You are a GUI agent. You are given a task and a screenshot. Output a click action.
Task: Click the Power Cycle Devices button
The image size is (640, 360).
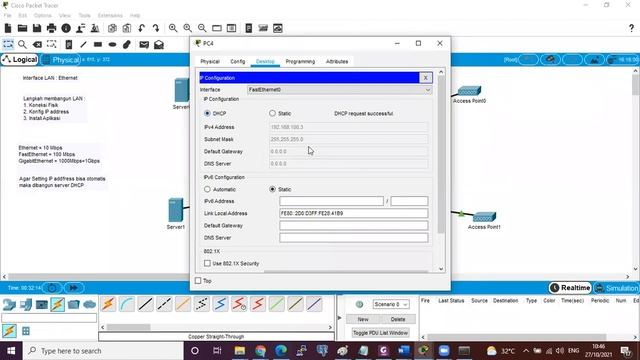click(52, 288)
